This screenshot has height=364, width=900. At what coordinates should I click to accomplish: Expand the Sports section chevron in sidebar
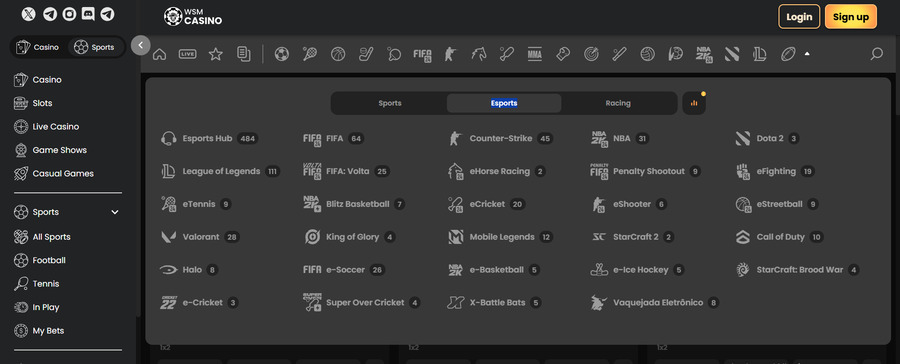(x=115, y=212)
